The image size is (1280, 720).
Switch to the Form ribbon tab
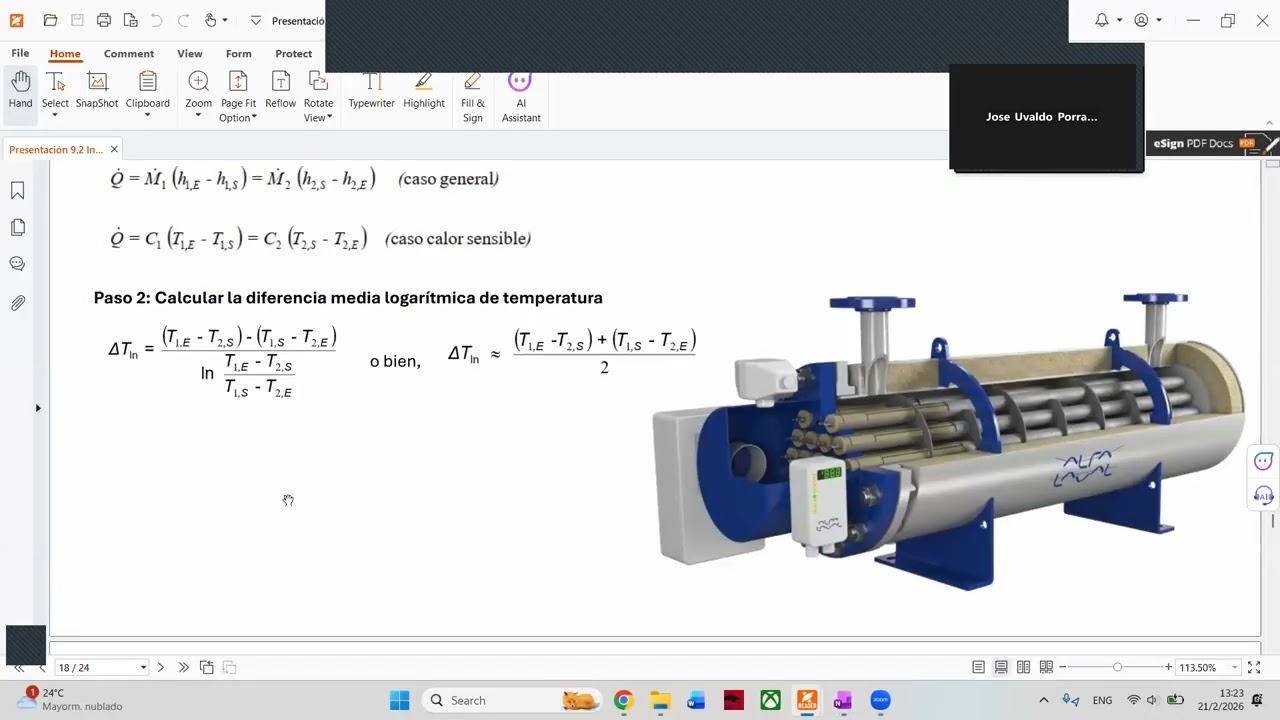238,54
